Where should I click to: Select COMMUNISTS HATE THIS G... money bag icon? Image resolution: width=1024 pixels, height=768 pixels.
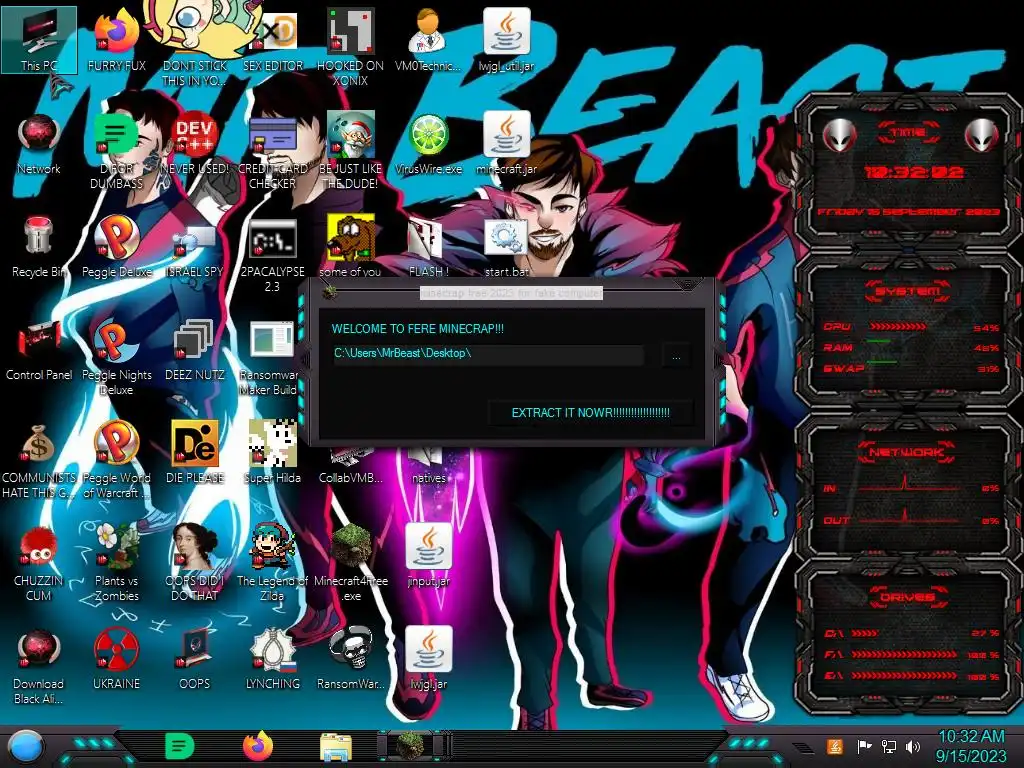39,460
